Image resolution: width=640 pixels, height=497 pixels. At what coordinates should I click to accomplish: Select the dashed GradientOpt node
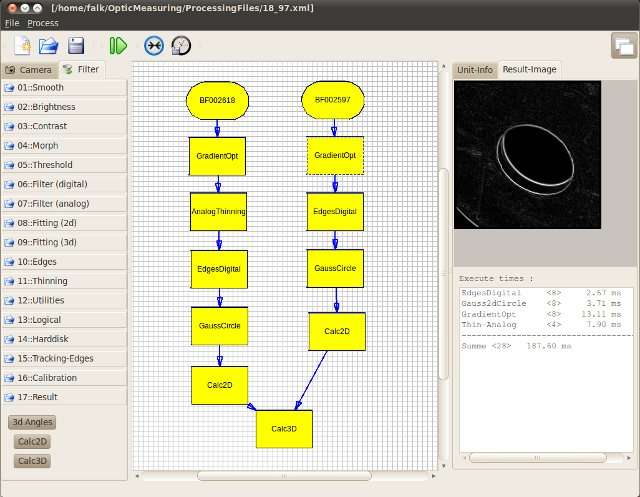click(x=335, y=155)
